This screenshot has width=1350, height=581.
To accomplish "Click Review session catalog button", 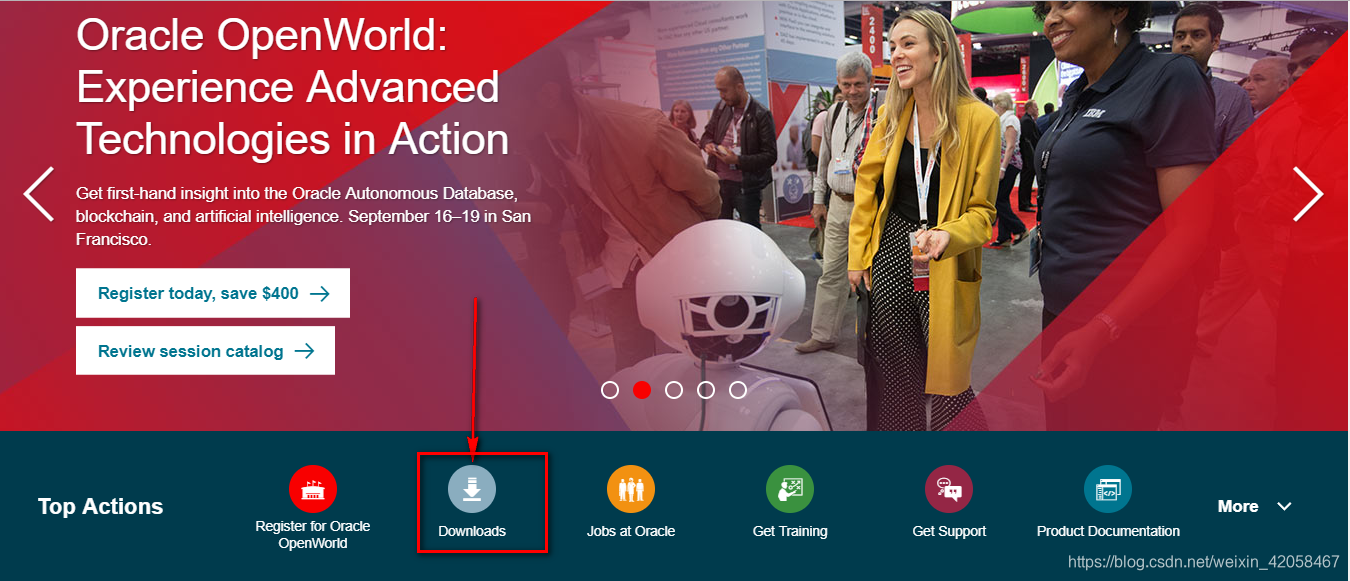I will [205, 351].
